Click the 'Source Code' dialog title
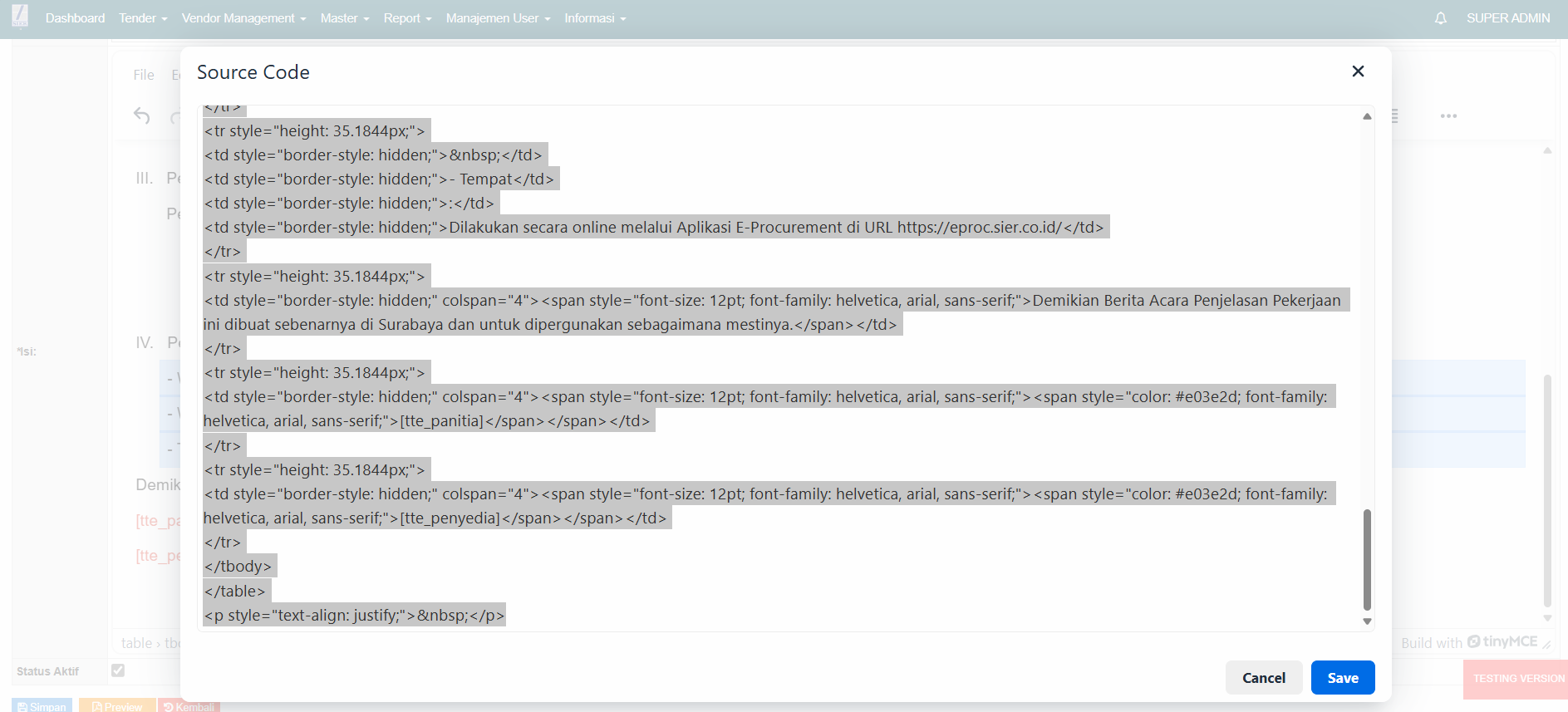1568x712 pixels. click(x=253, y=72)
